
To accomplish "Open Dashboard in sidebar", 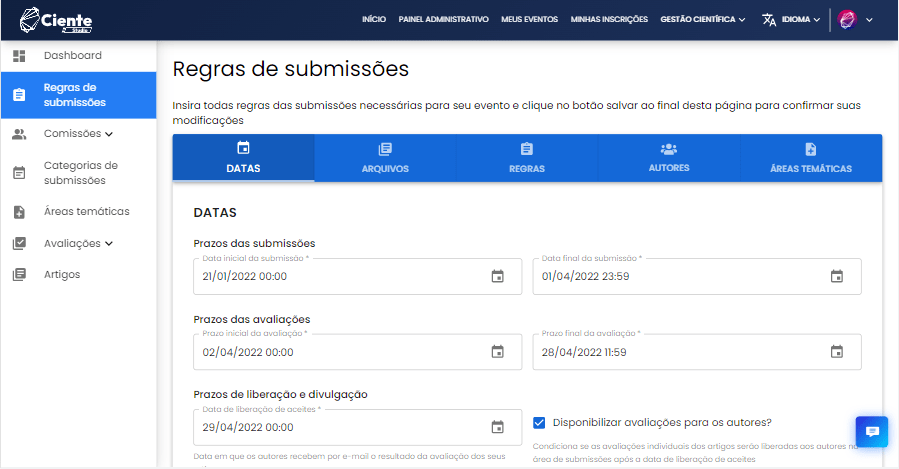I will pos(79,56).
